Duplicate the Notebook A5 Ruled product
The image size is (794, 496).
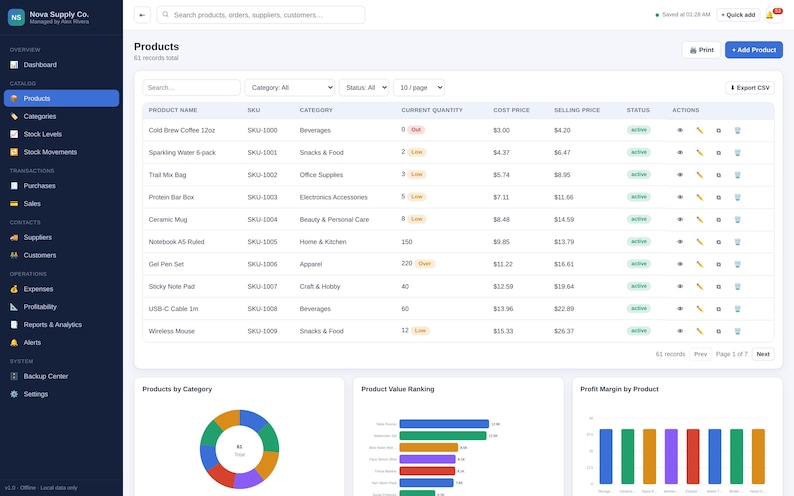pos(718,241)
